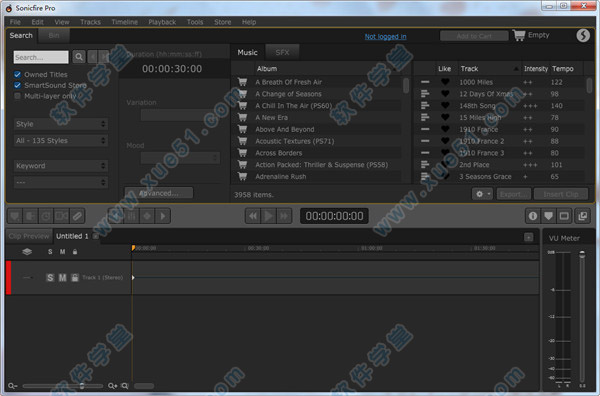Image resolution: width=600 pixels, height=396 pixels.
Task: Adjust the VU Meter volume slider
Action: click(582, 254)
